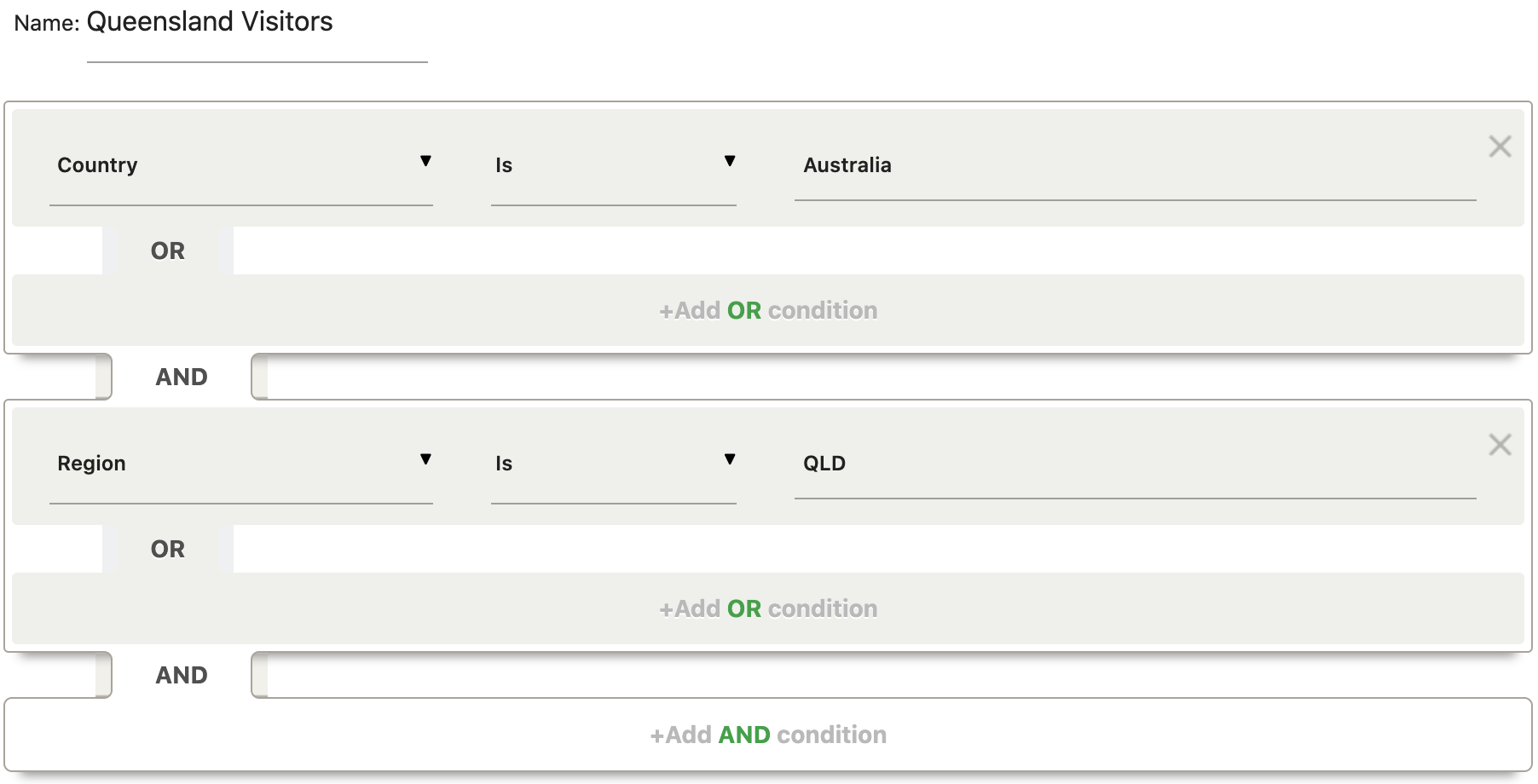Screen dimensions: 1538x784
Task: Click OR label under Region condition
Action: click(168, 549)
